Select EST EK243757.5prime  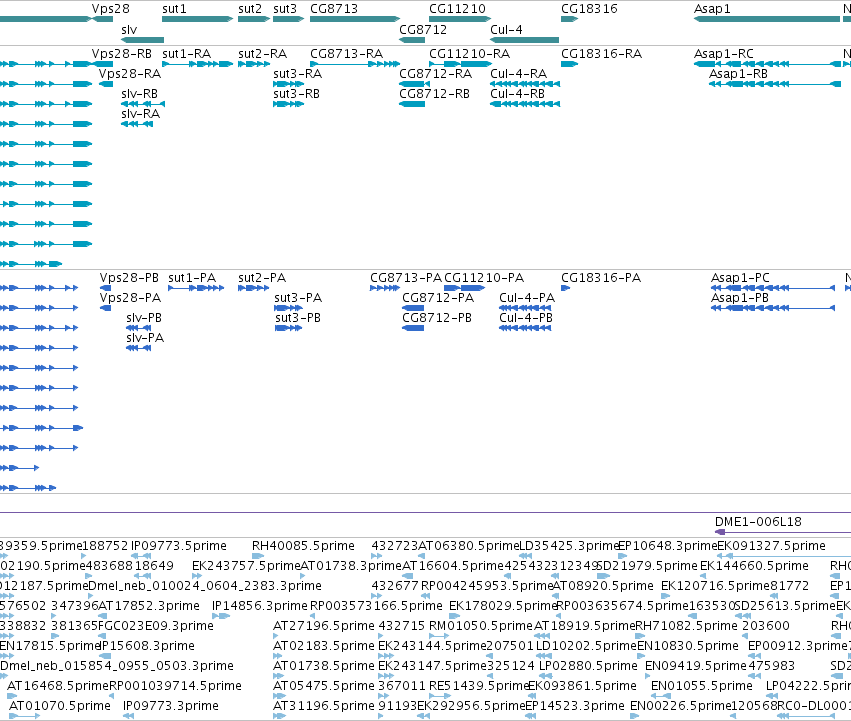[x=246, y=566]
